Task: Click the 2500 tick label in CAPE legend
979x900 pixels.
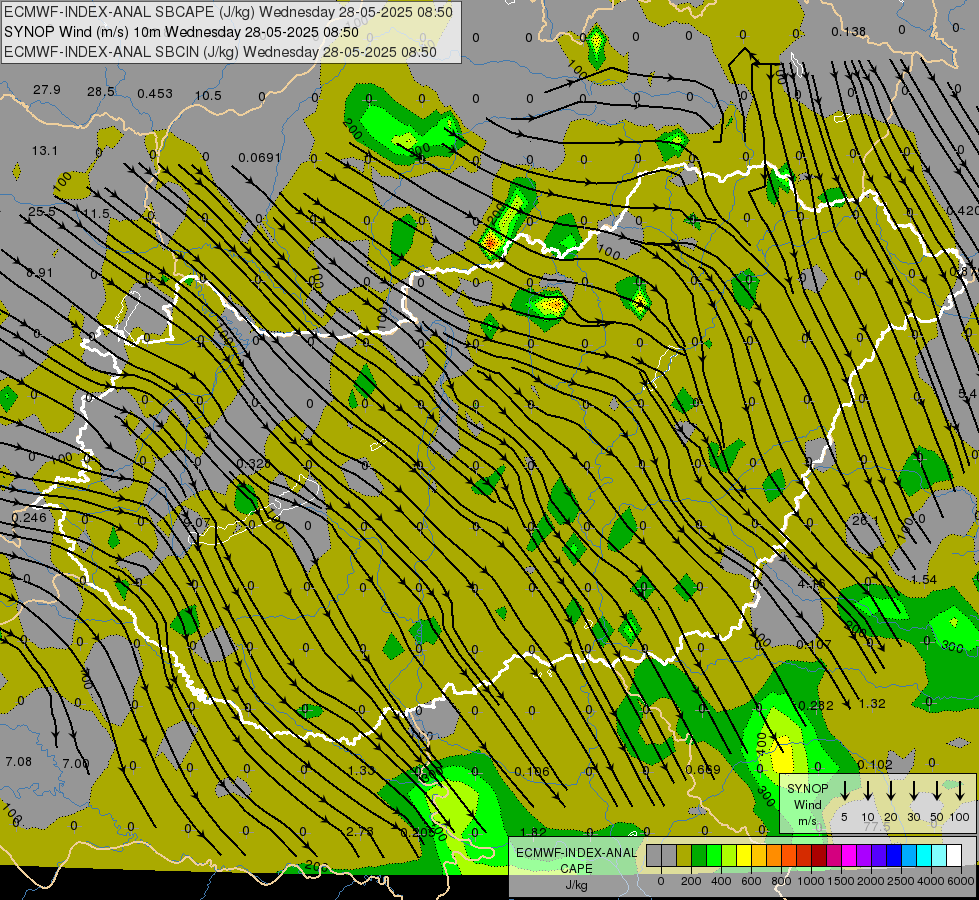Action: click(901, 881)
